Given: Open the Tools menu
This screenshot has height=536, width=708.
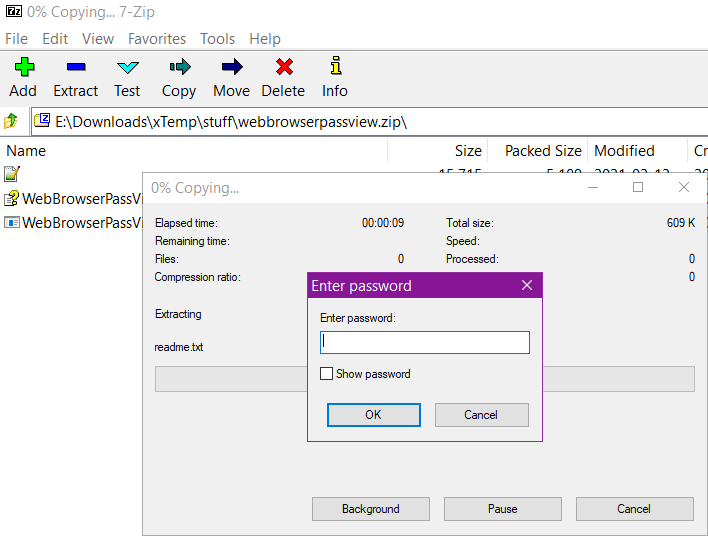Looking at the screenshot, I should pyautogui.click(x=218, y=39).
